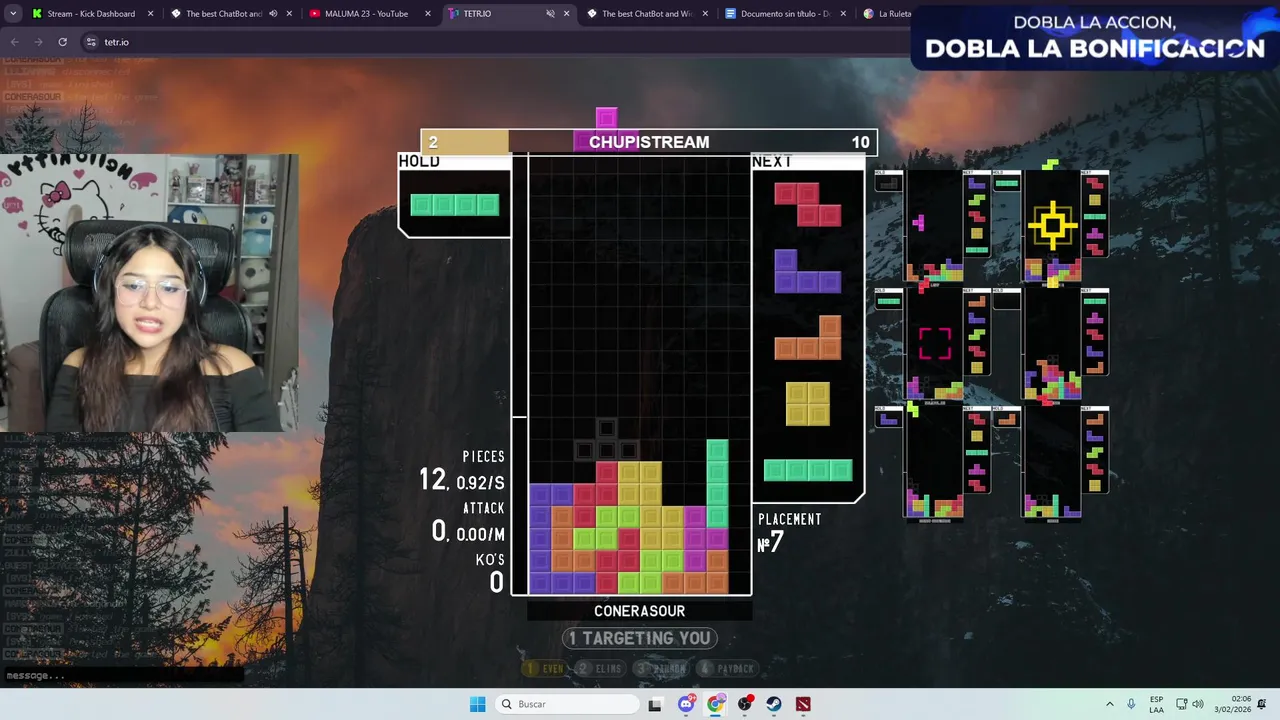Switch to the Stream - Kick Dashboard tab
Viewport: 1280px width, 720px height.
[91, 13]
